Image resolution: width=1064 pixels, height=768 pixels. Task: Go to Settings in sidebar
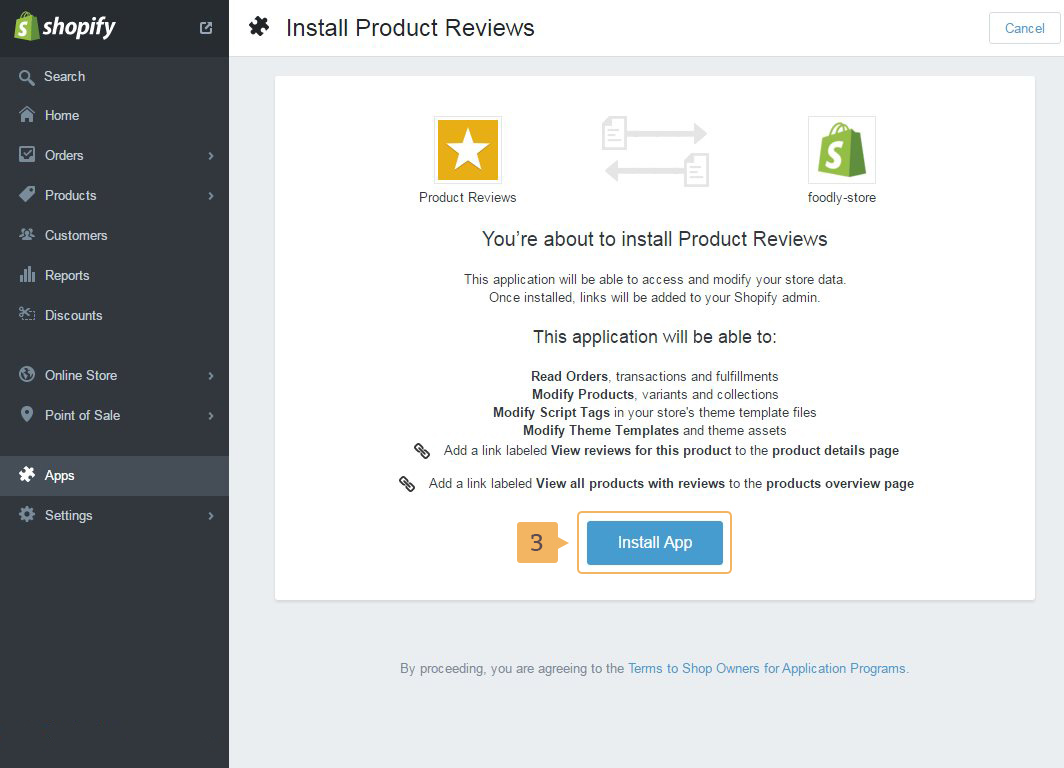(x=68, y=515)
